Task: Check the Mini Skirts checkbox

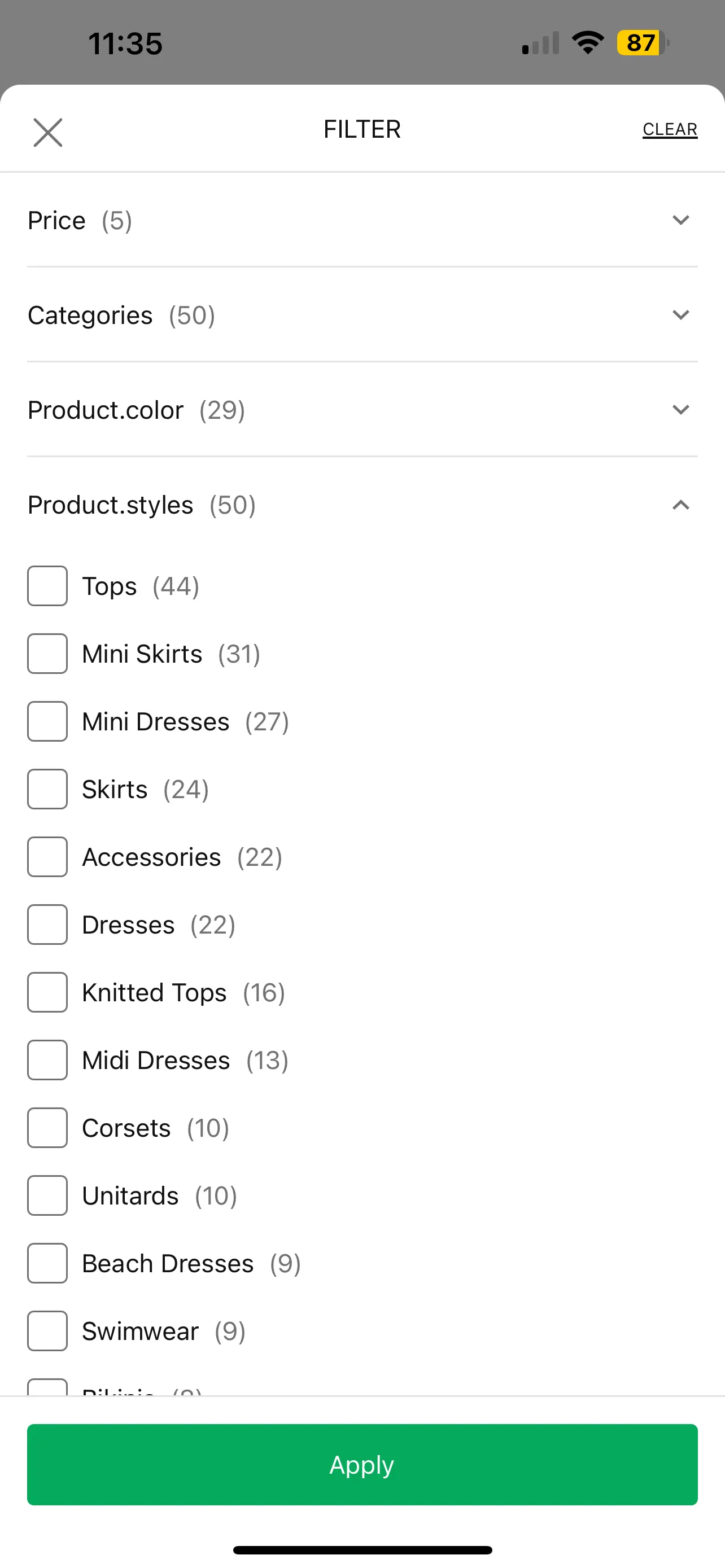Action: [47, 654]
